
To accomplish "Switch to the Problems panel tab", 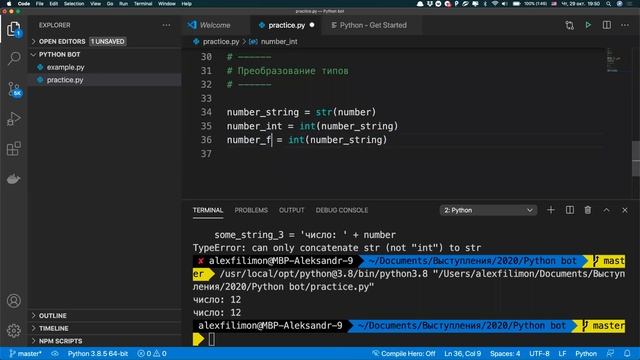I will pos(251,210).
